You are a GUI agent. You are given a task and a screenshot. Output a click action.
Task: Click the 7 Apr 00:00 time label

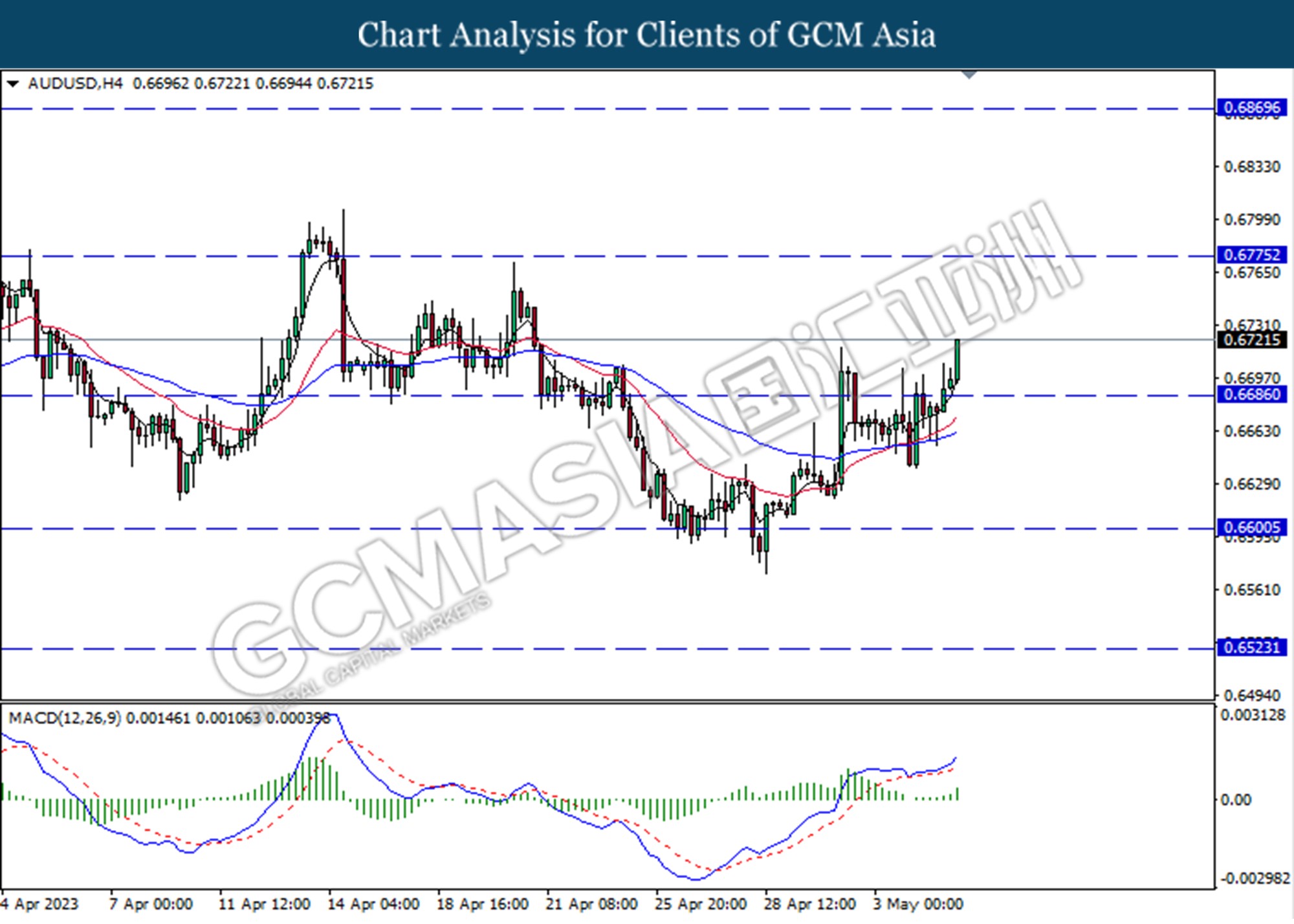(151, 904)
